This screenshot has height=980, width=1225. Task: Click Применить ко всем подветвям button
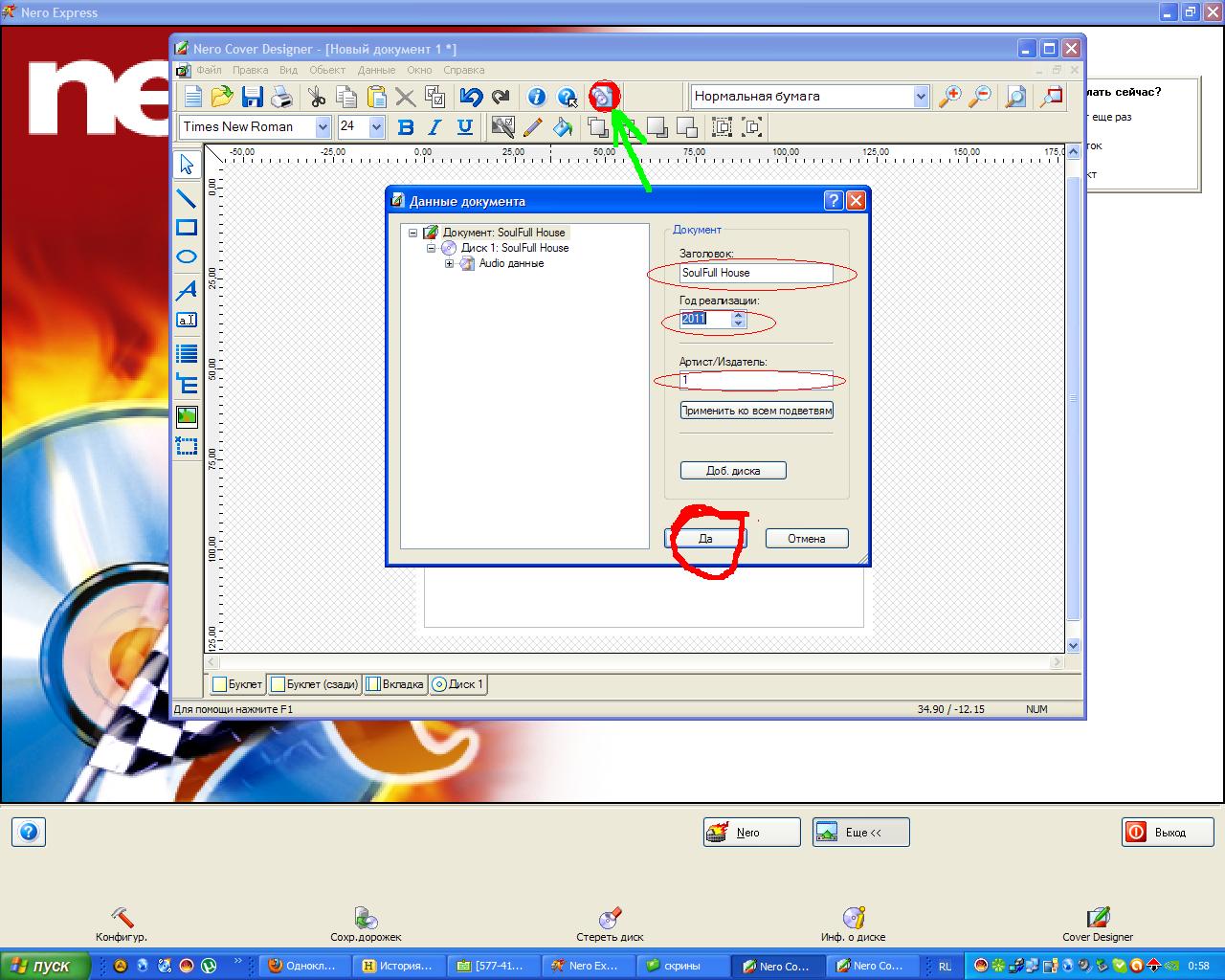[756, 411]
